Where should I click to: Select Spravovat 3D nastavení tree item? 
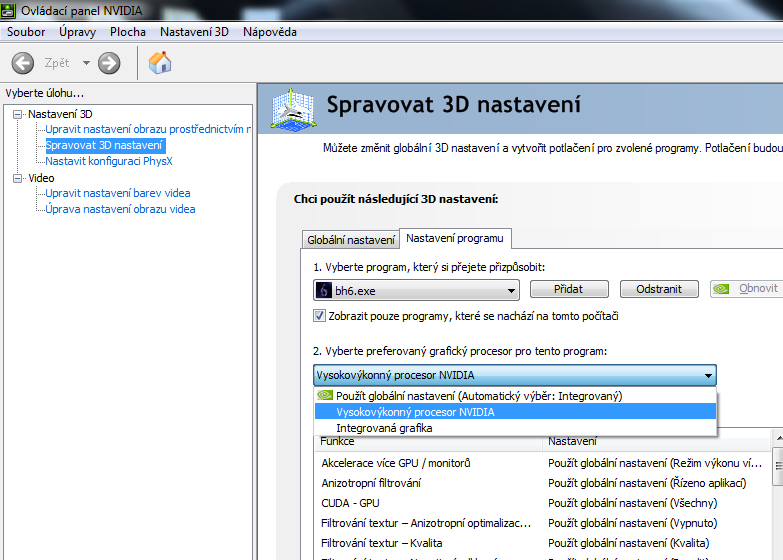pyautogui.click(x=104, y=145)
